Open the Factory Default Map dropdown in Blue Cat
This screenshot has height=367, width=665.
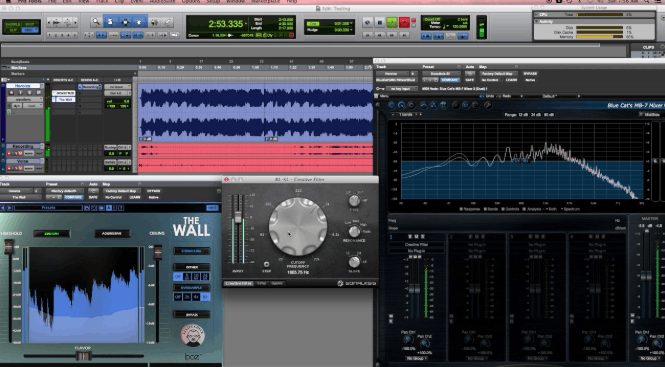(x=498, y=73)
